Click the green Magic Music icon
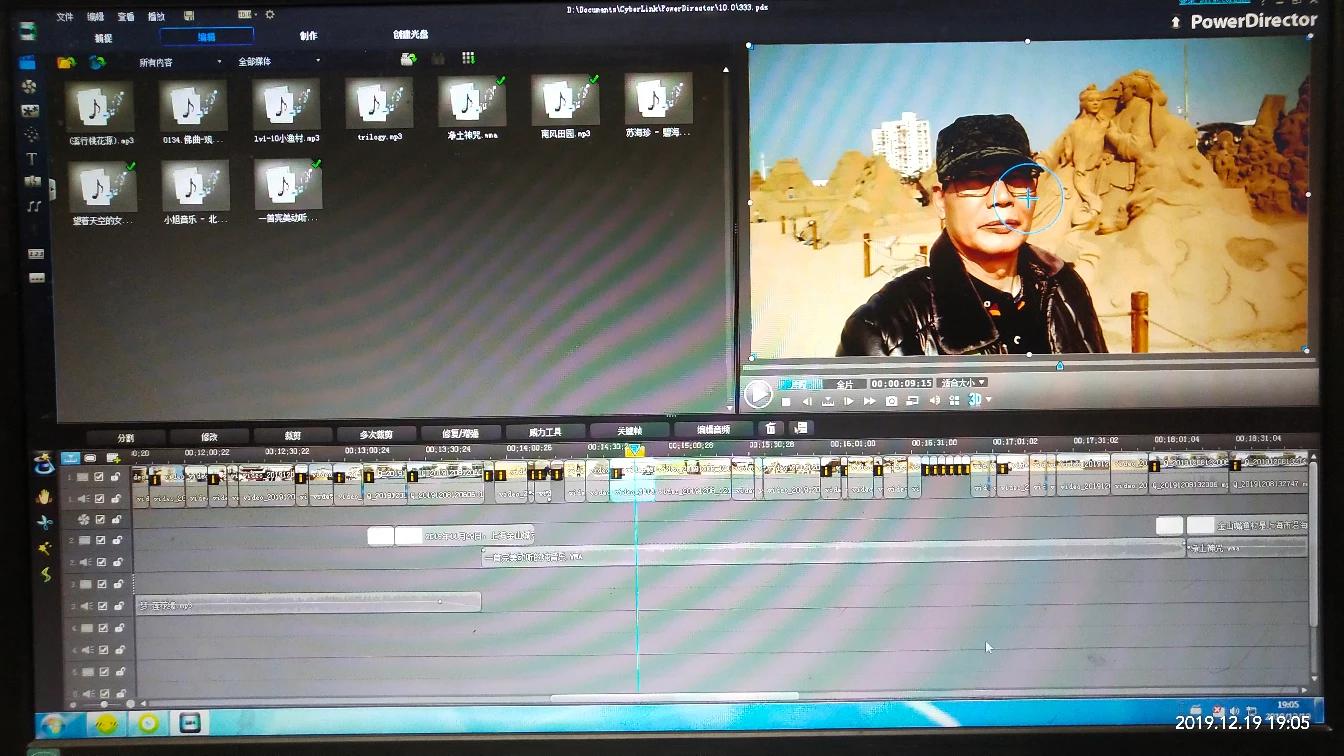This screenshot has width=1344, height=756. 46,574
